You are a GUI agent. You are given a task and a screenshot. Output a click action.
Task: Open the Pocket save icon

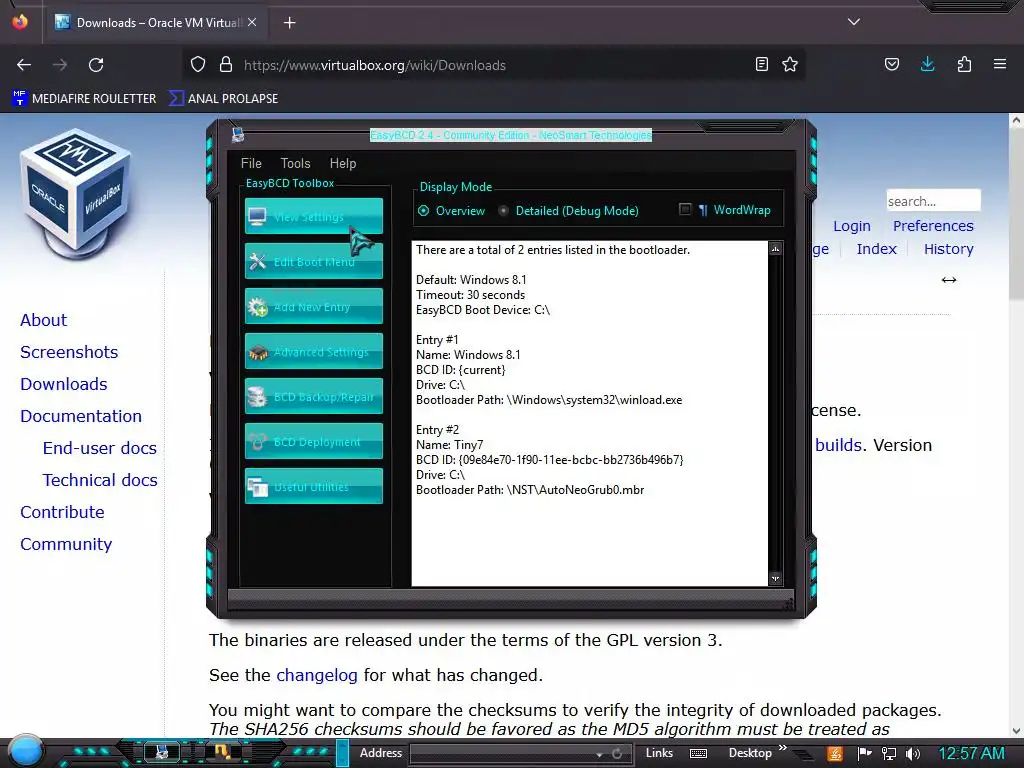click(x=891, y=64)
